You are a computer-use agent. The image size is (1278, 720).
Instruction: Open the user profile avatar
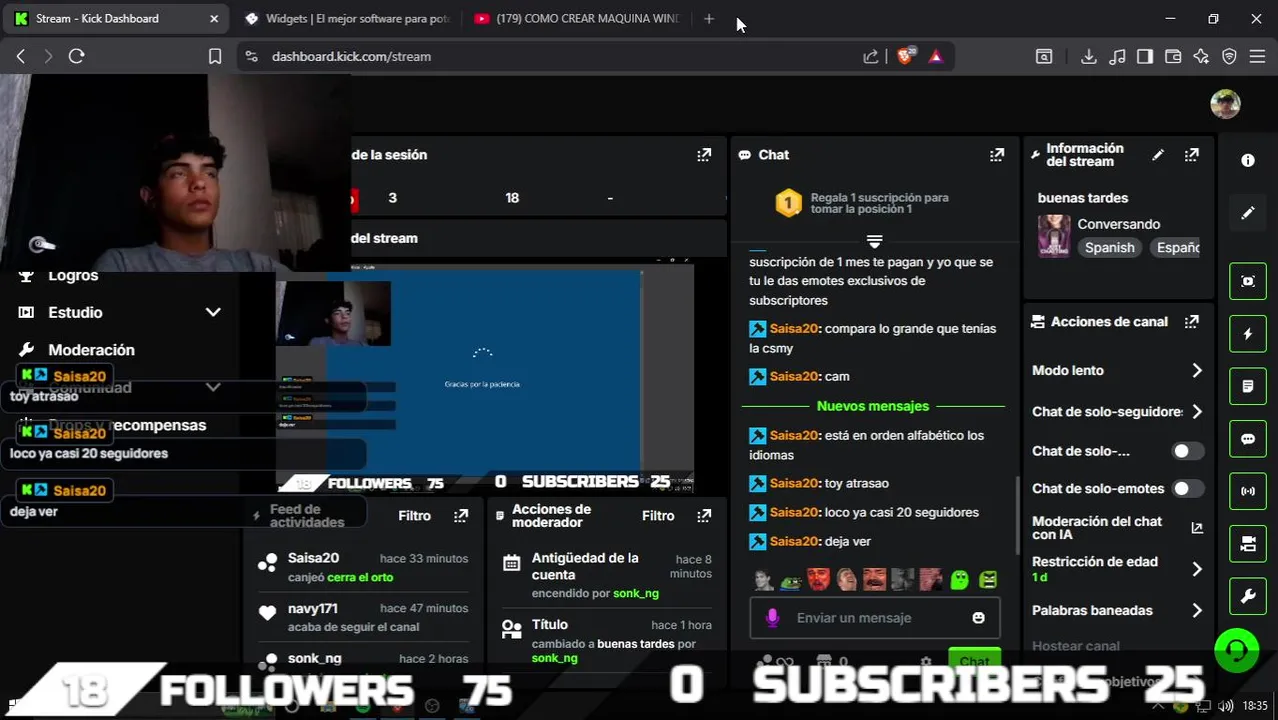coord(1225,104)
